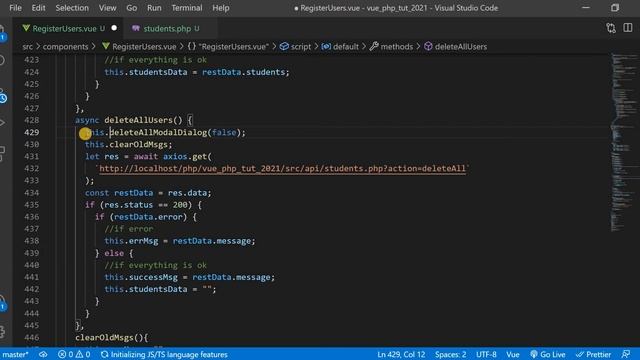Open the Help menu
The height and width of the screenshot is (360, 640).
click(220, 8)
